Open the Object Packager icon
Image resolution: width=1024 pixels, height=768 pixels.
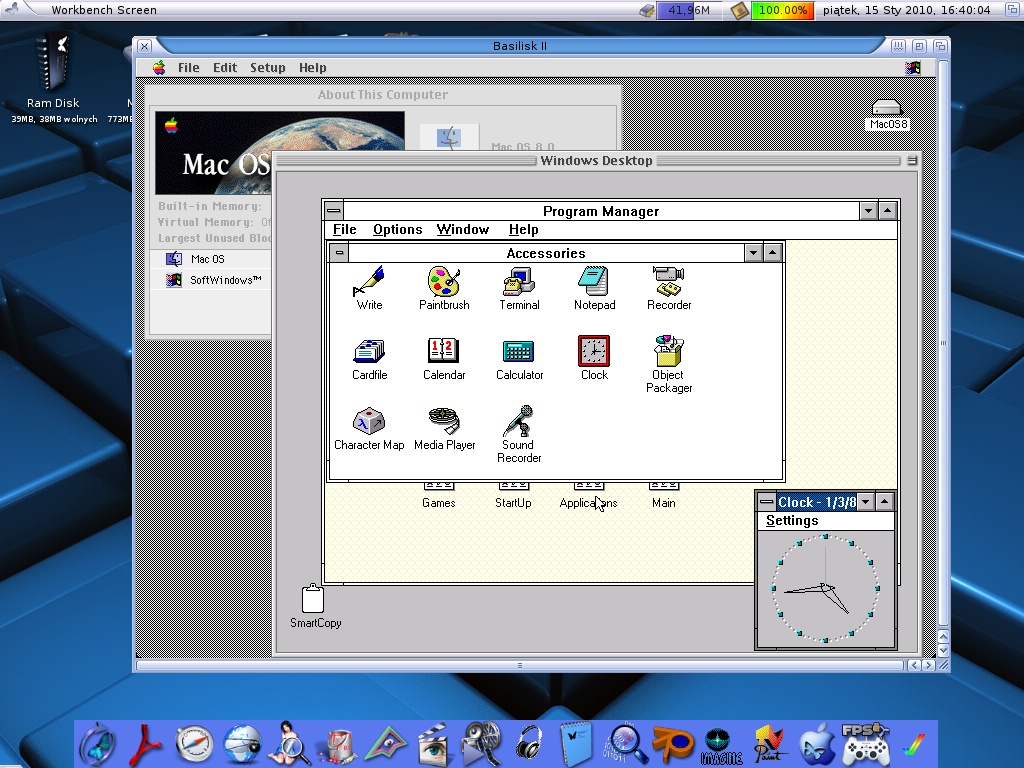point(669,364)
